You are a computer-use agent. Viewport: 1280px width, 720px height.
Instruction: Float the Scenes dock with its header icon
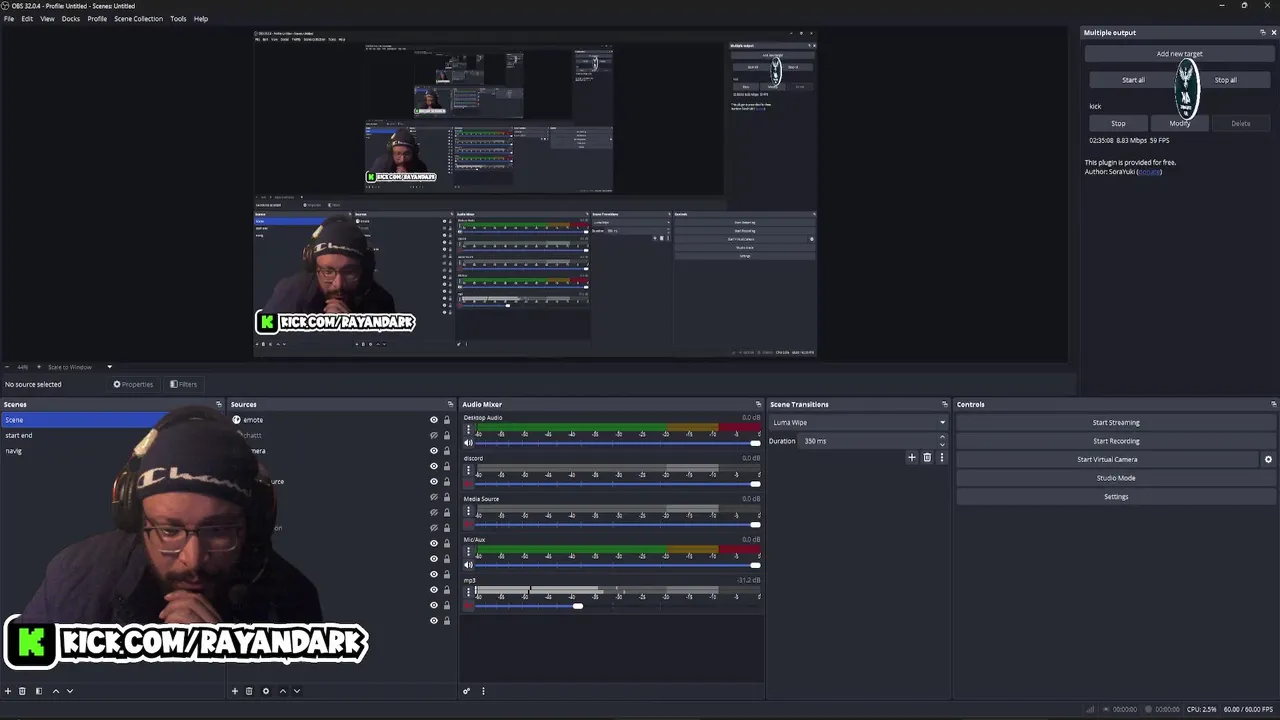point(219,404)
